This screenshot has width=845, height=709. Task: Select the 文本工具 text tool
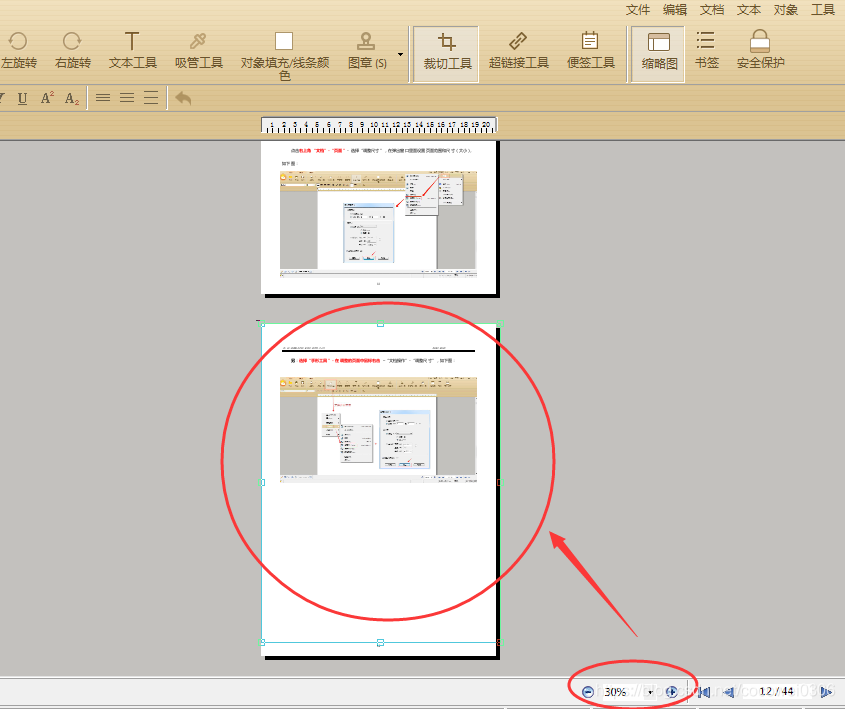point(133,51)
